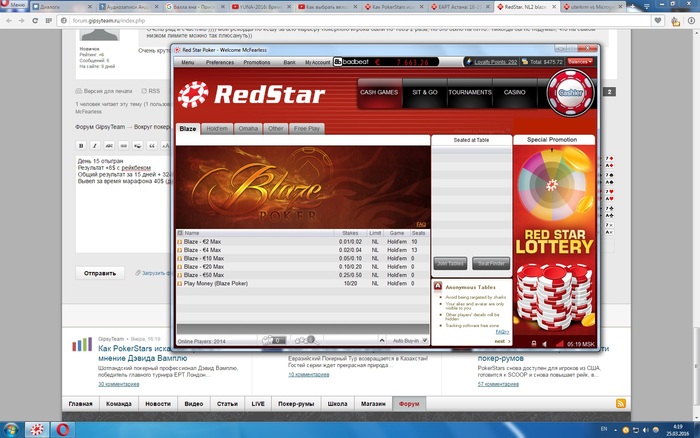Viewport: 700px width, 438px height.
Task: Open the SIT & GO section
Action: point(425,92)
